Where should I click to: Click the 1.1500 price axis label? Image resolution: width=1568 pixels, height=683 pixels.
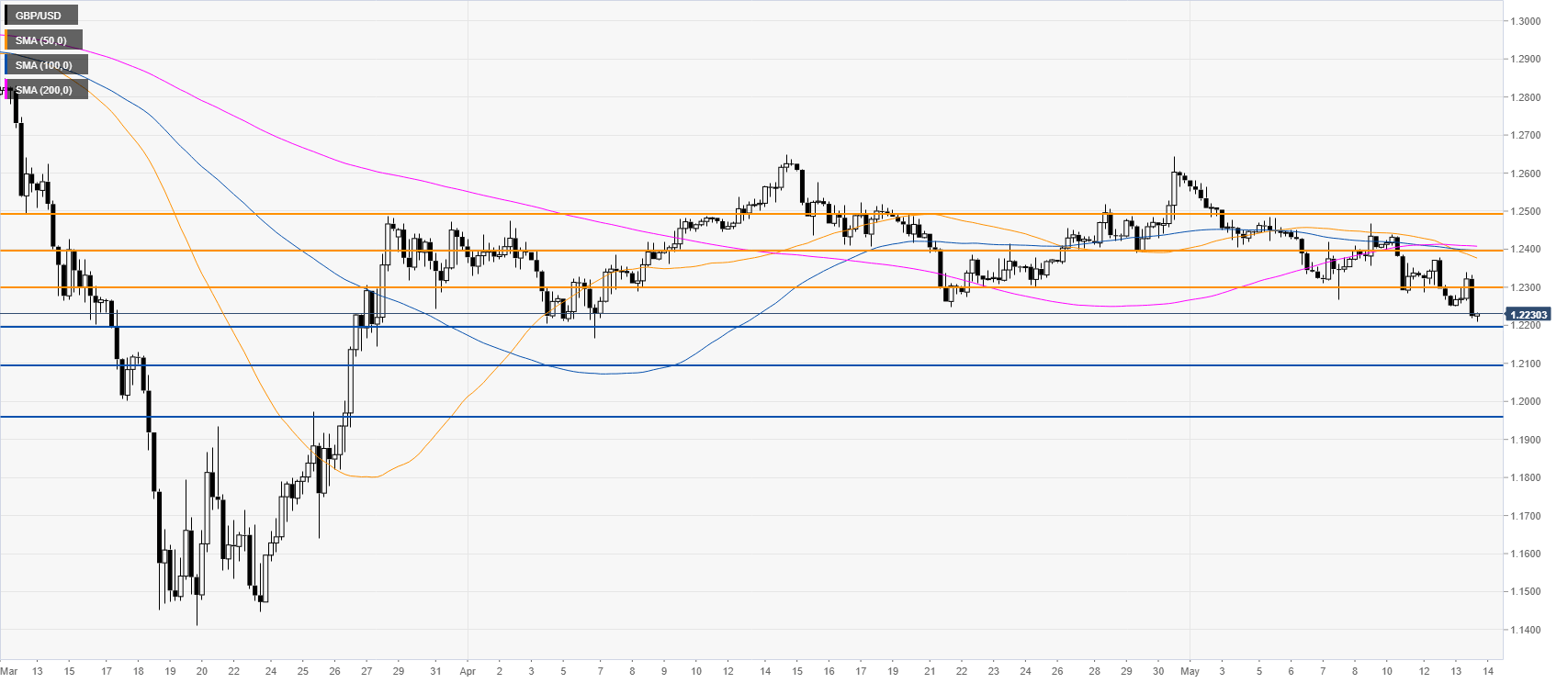point(1525,591)
